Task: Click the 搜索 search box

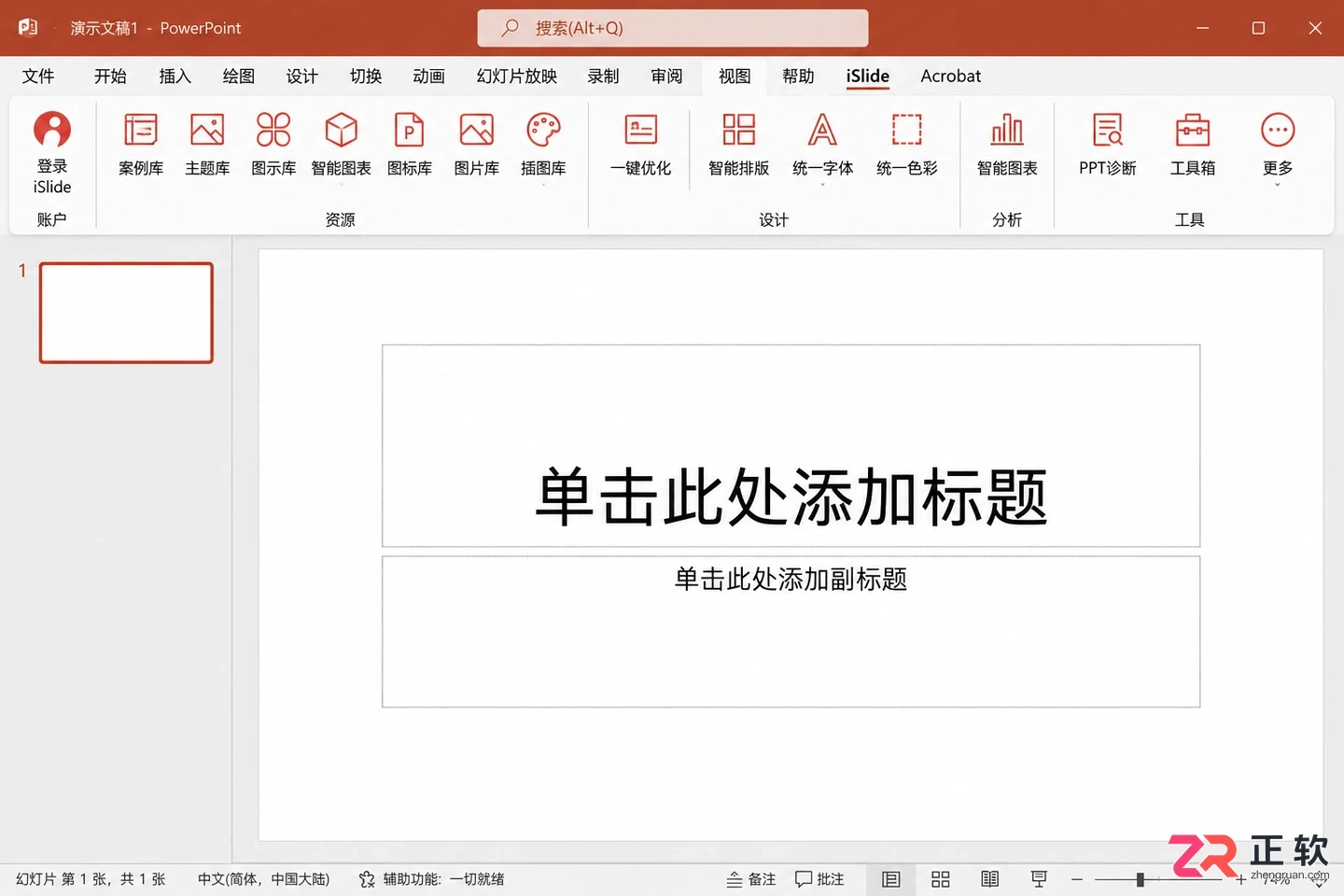Action: (673, 28)
